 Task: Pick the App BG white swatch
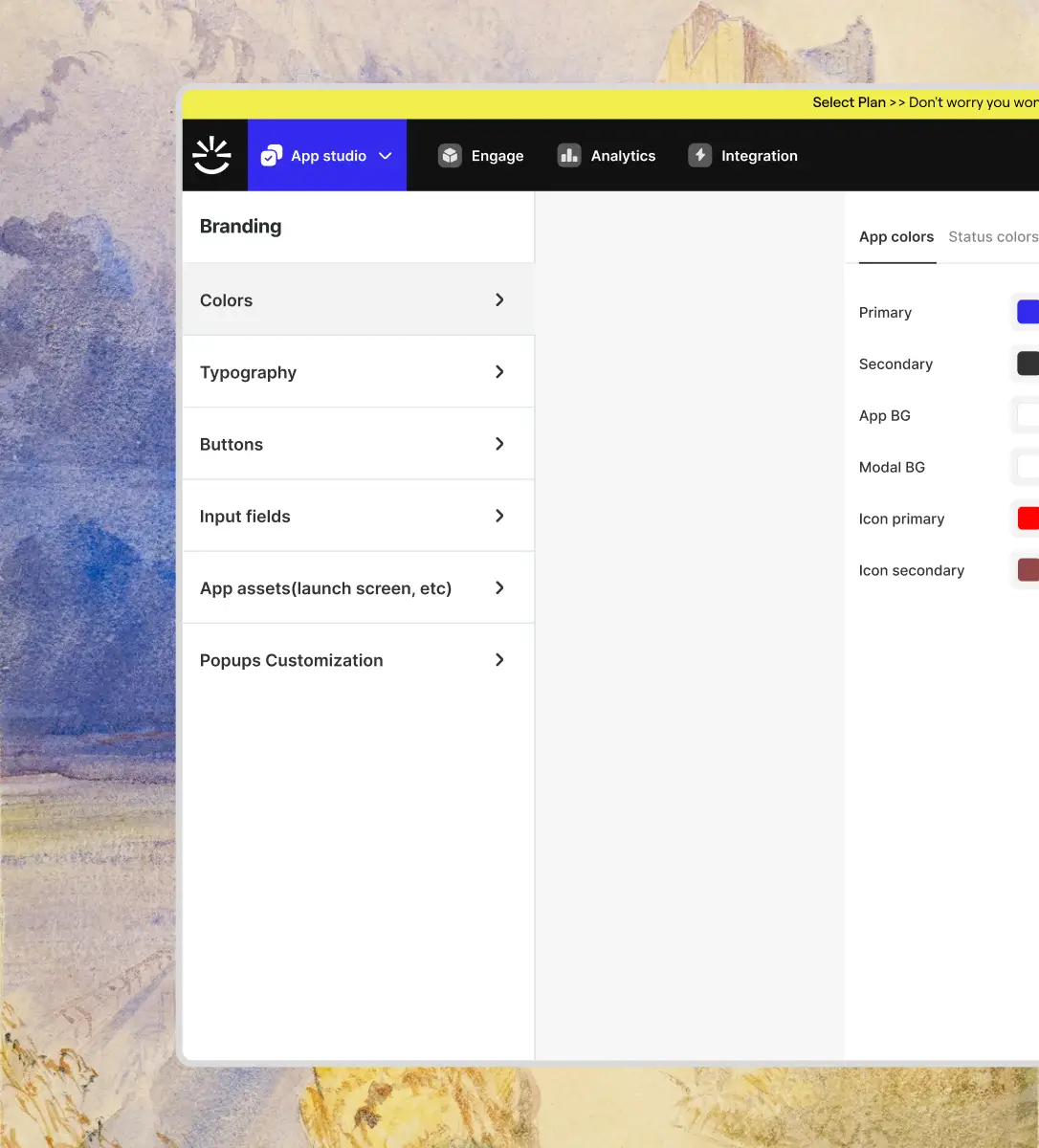1028,415
